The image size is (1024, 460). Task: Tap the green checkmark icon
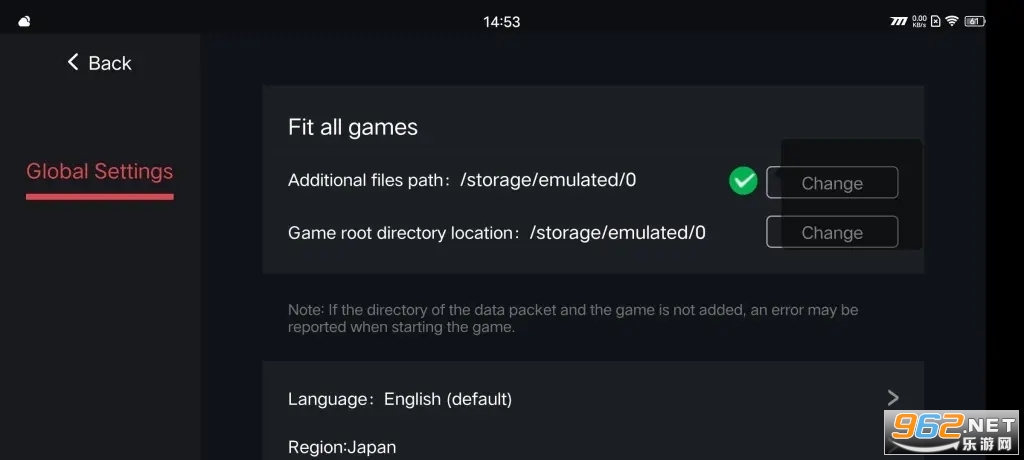743,181
